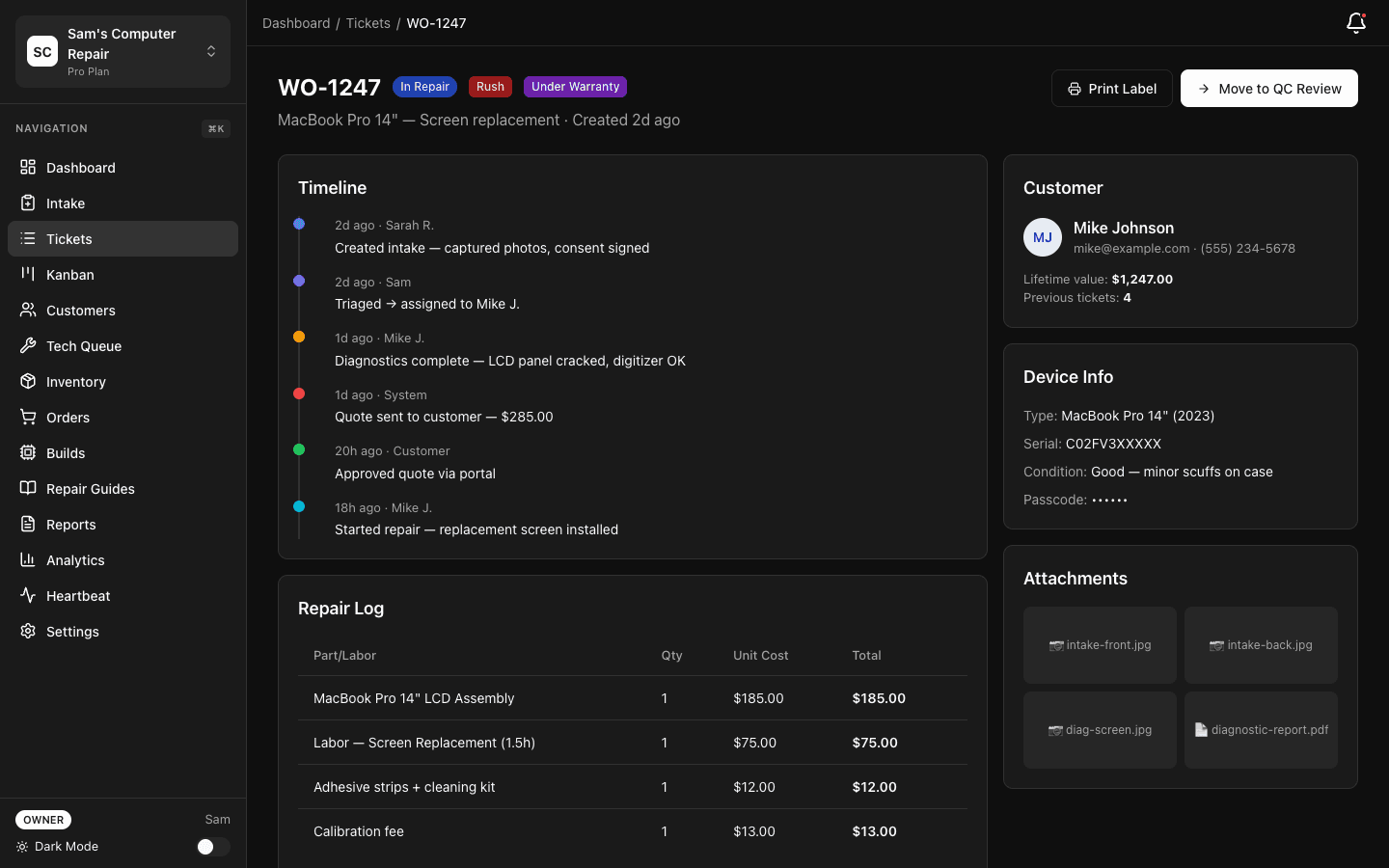Click the Analytics bar chart icon
Screen dimensions: 1389x868
tap(28, 560)
